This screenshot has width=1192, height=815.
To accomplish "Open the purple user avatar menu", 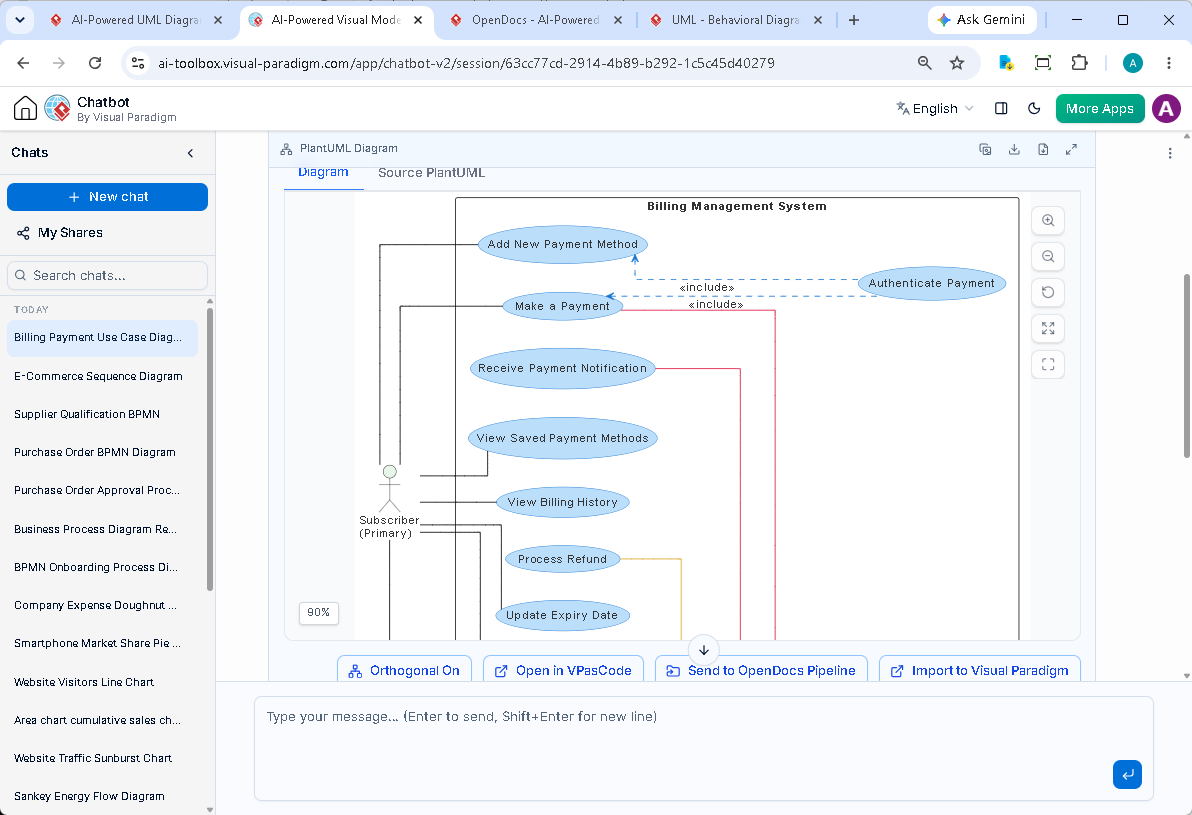I will pos(1166,109).
